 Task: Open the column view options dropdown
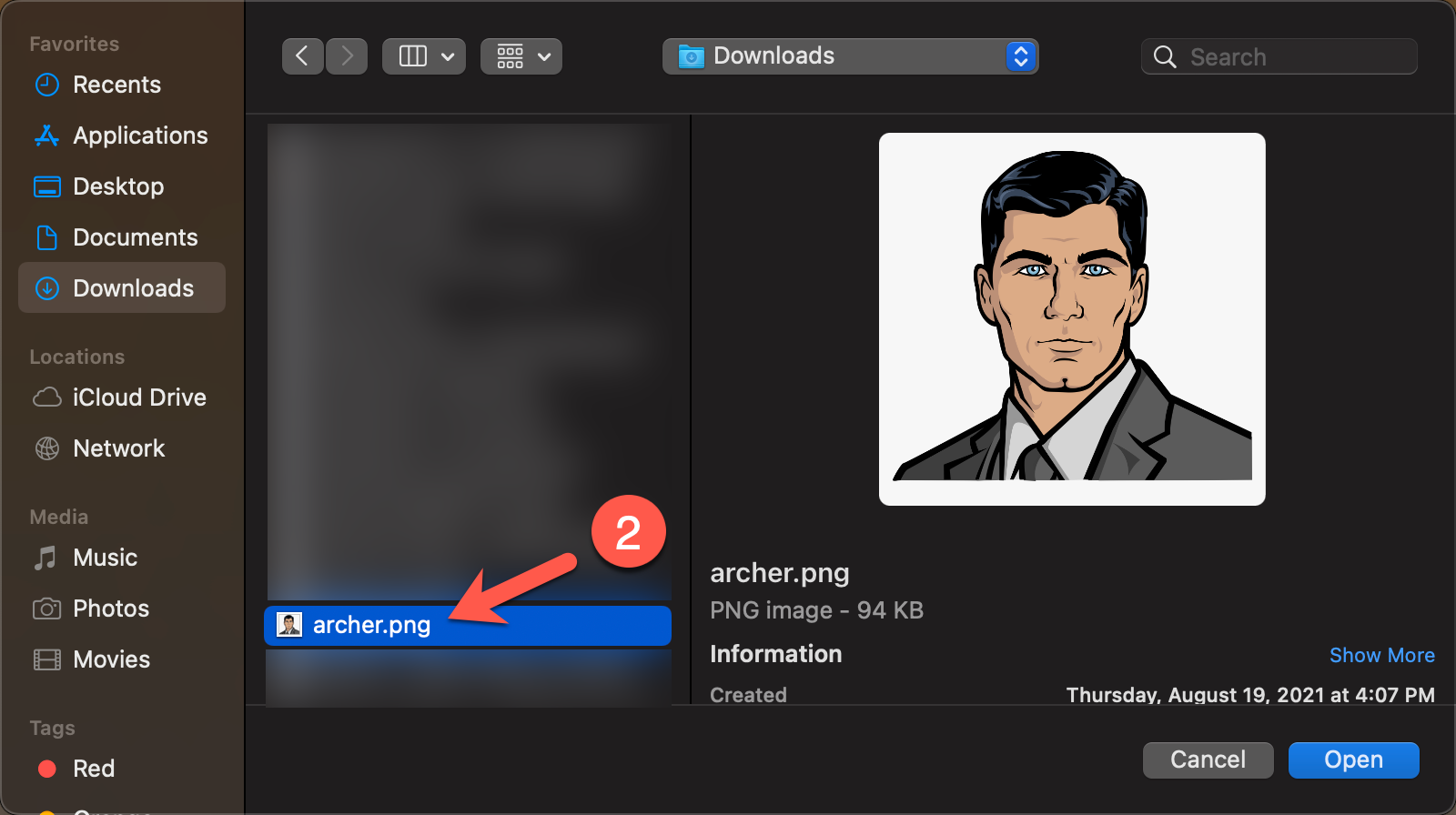coord(424,56)
